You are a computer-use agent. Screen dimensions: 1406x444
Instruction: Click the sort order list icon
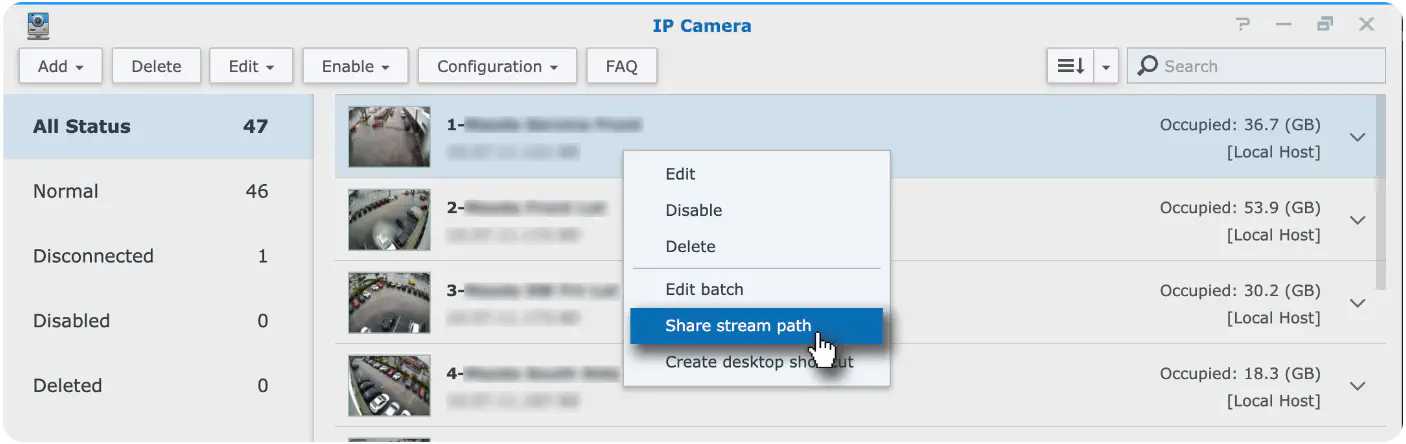(1071, 66)
